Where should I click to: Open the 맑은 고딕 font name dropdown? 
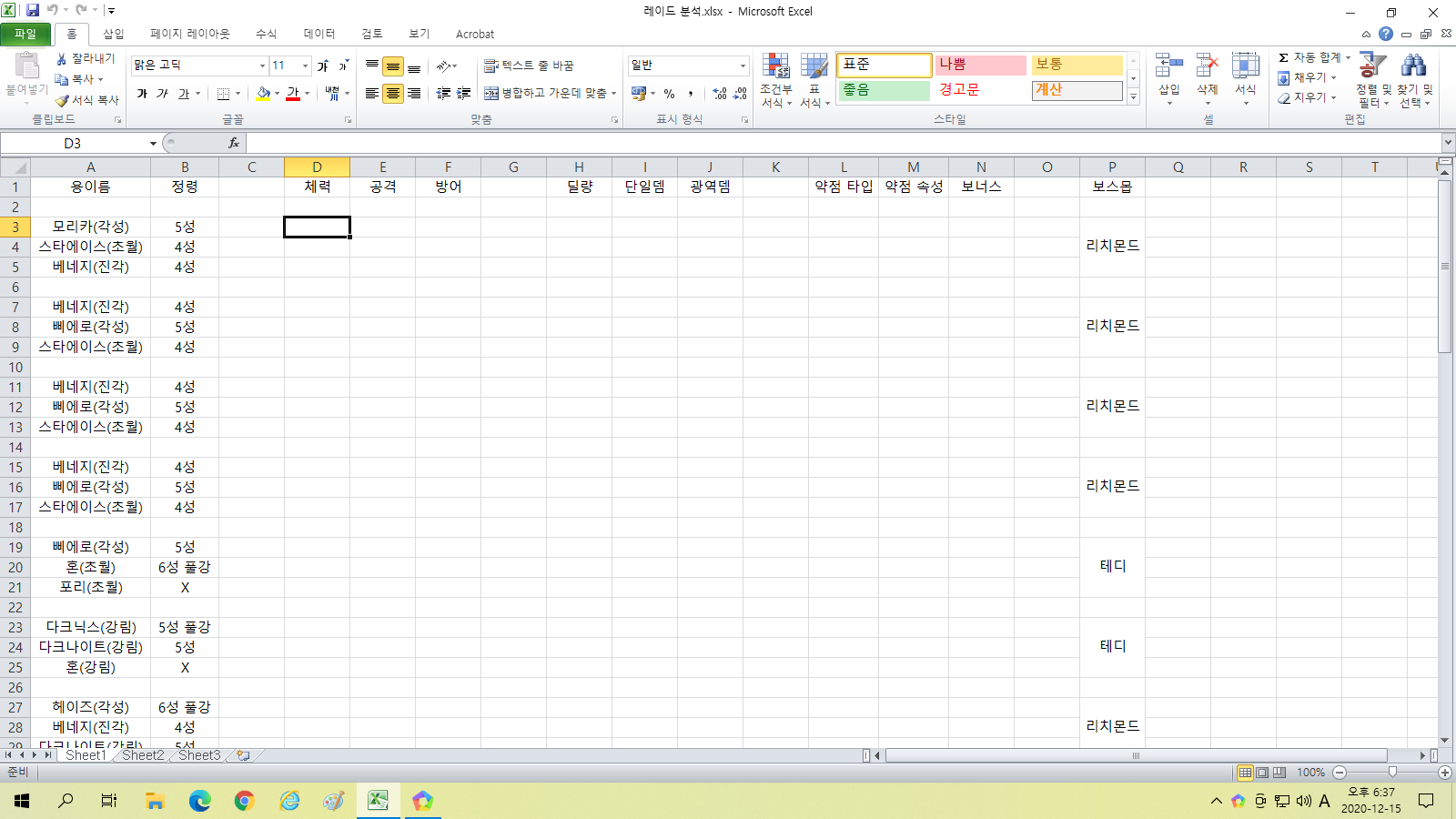(x=262, y=66)
